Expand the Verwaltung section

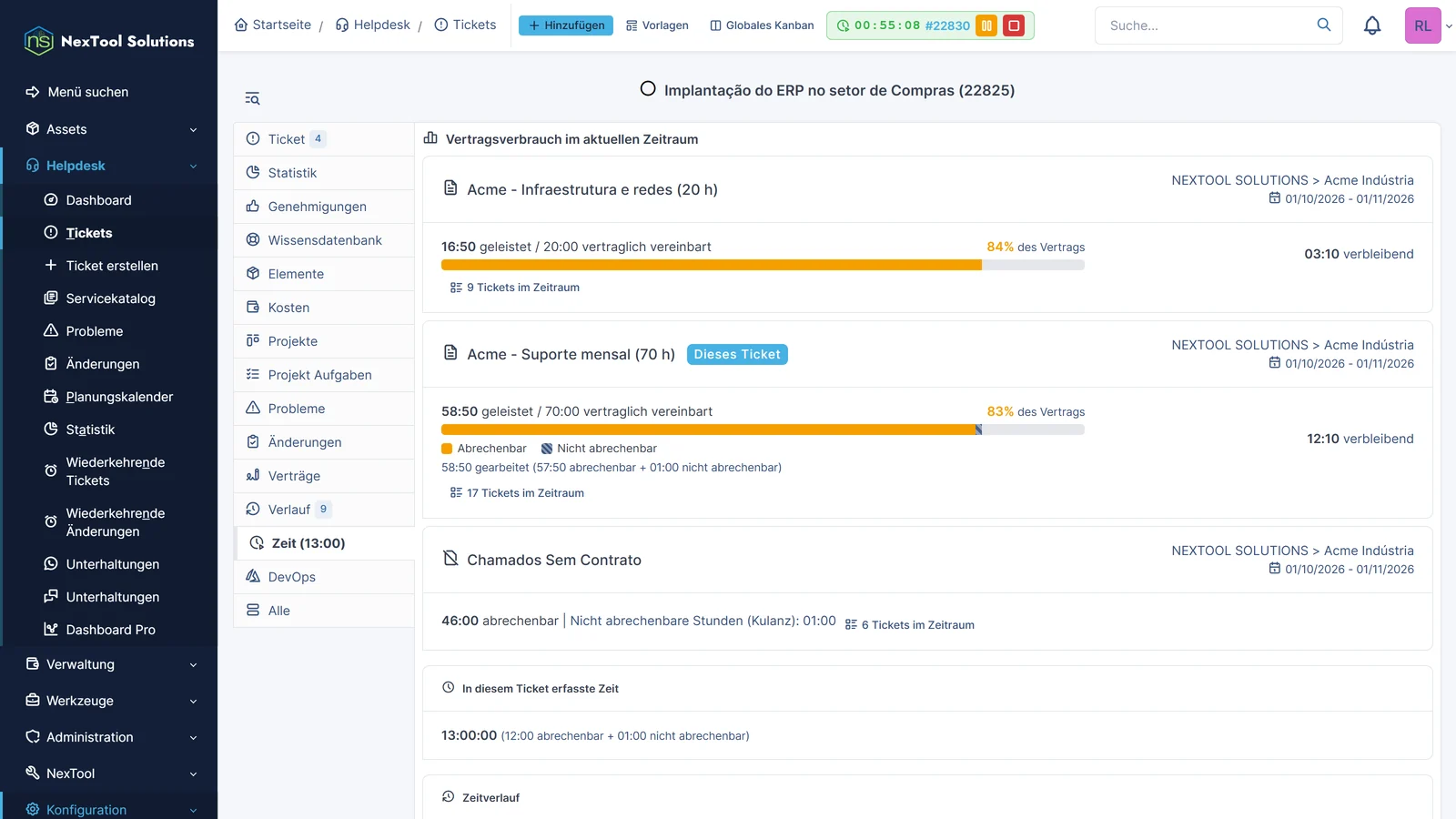tap(109, 664)
